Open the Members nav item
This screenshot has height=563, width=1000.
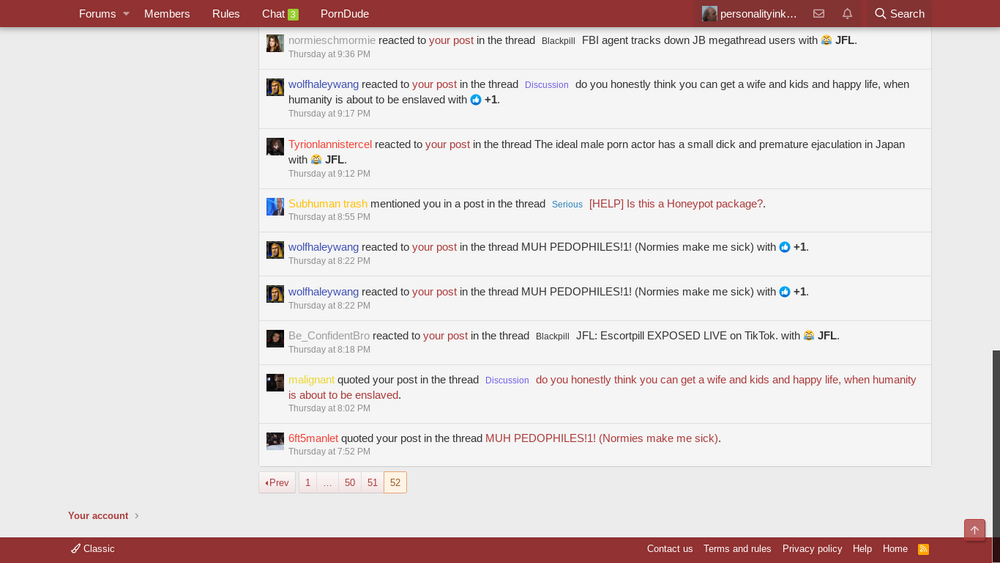tap(166, 13)
